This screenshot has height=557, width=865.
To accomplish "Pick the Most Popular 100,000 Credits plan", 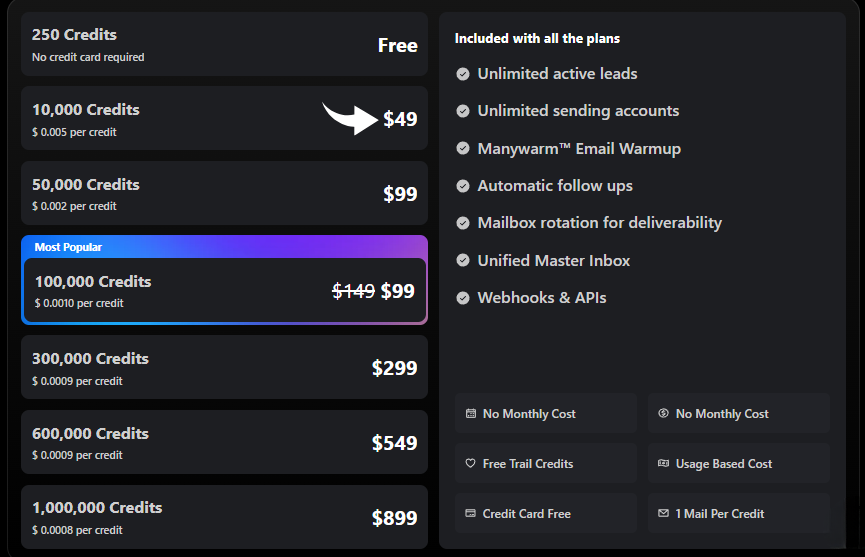I will 224,291.
